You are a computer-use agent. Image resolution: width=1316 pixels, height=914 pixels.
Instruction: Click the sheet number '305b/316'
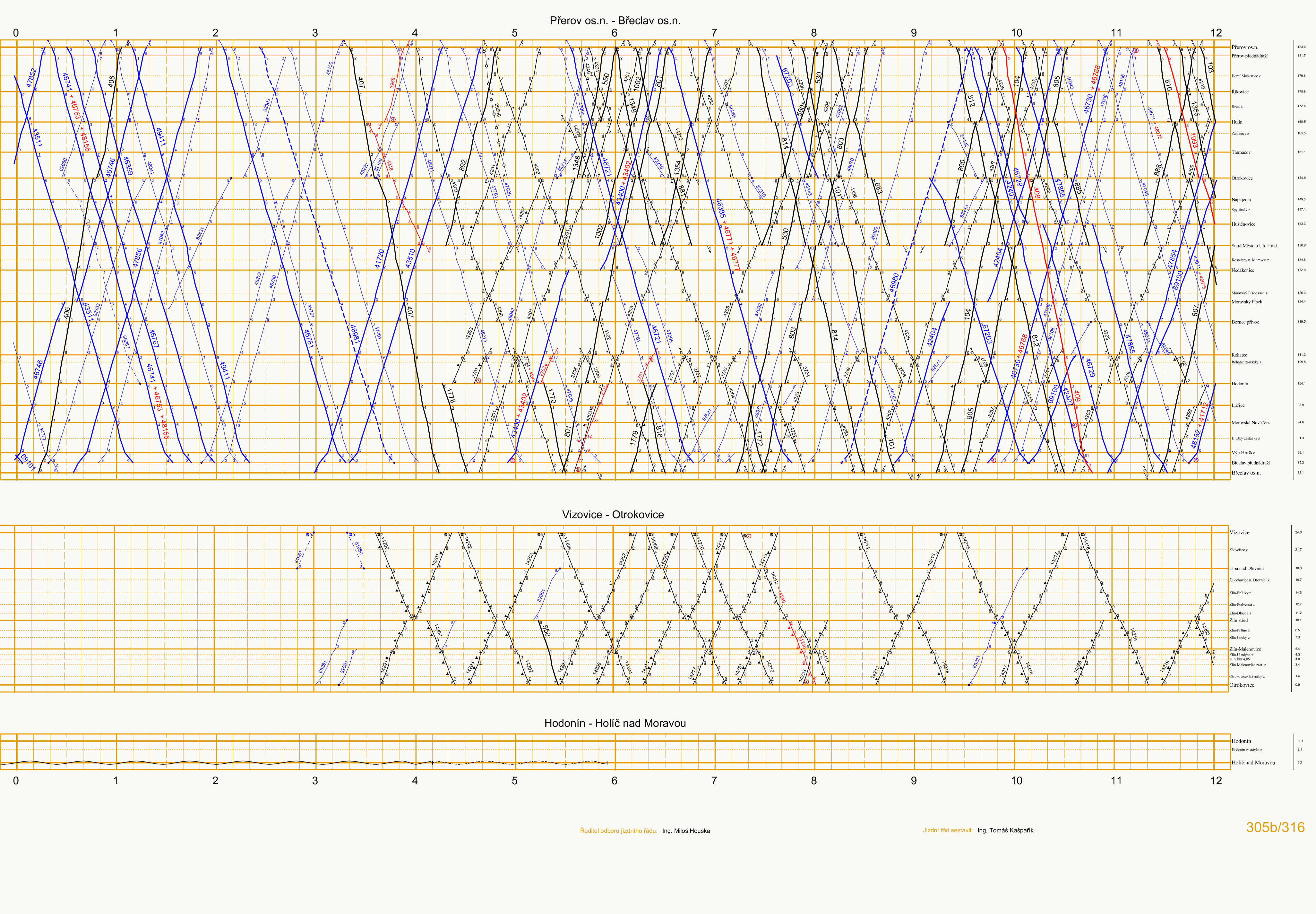(x=1275, y=827)
